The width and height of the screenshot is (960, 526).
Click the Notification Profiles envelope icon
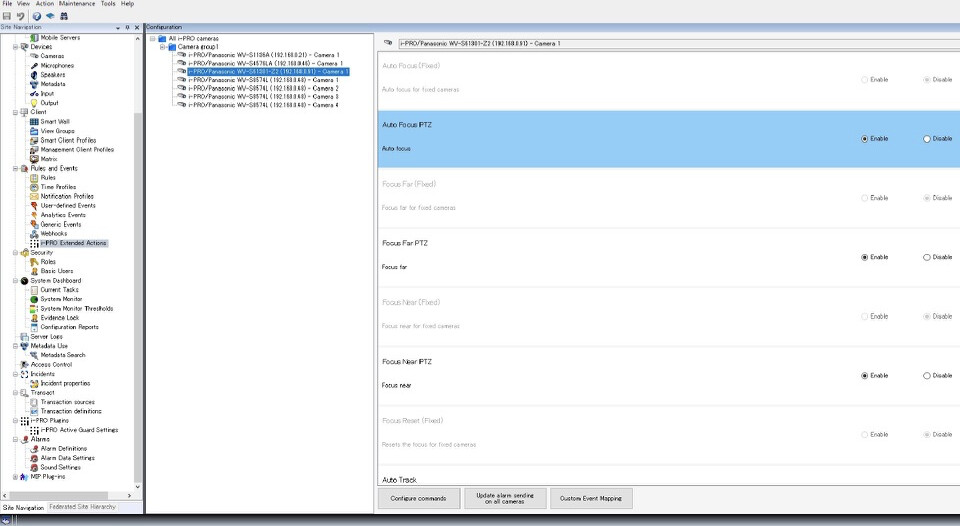[34, 196]
